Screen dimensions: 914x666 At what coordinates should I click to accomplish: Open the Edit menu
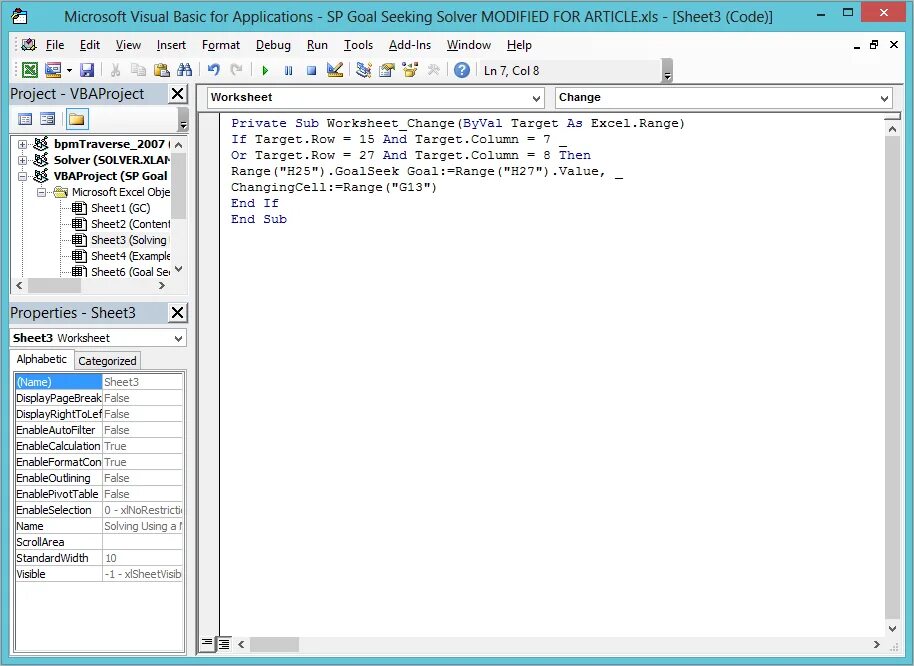pos(90,45)
